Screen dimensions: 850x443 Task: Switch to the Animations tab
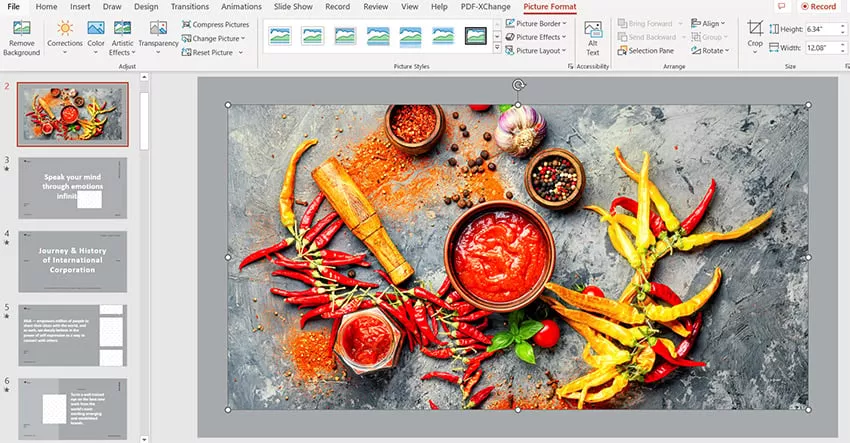[241, 7]
